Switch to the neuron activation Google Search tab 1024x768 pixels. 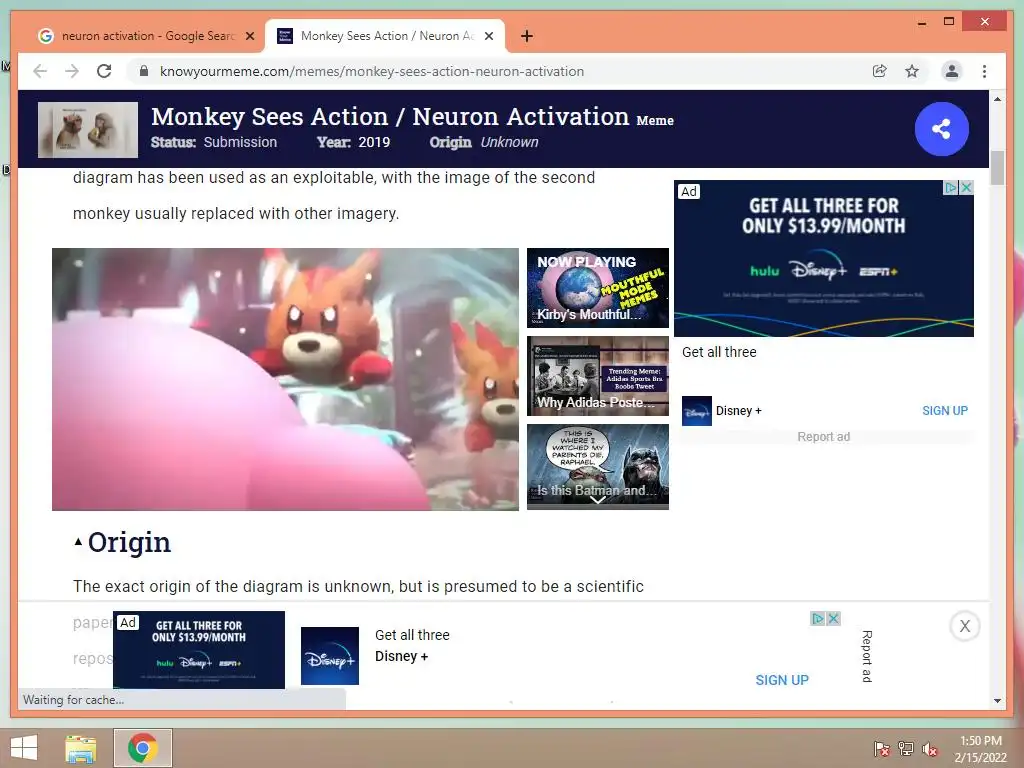pyautogui.click(x=146, y=36)
